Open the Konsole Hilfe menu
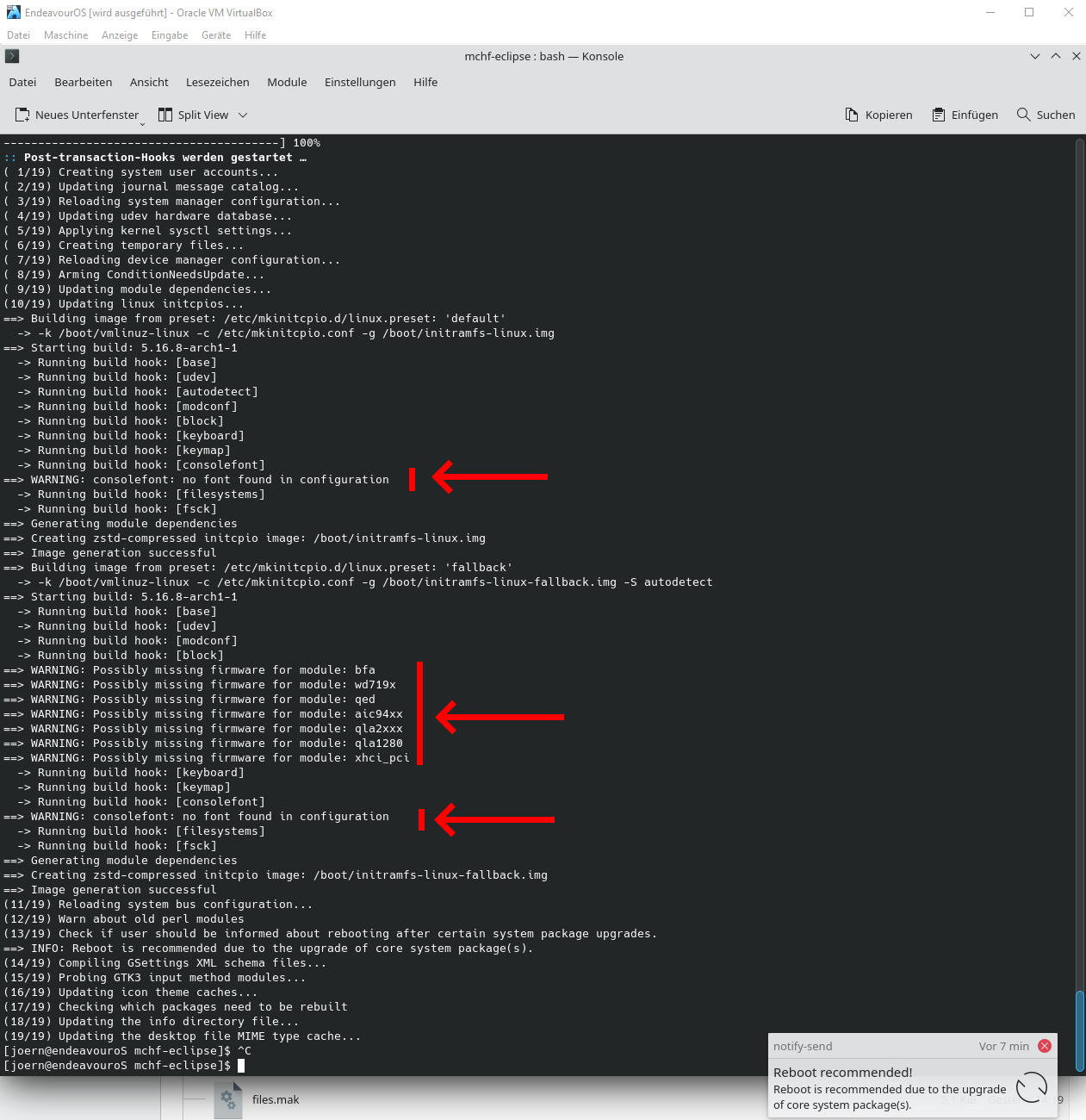Image resolution: width=1086 pixels, height=1120 pixels. pos(425,83)
